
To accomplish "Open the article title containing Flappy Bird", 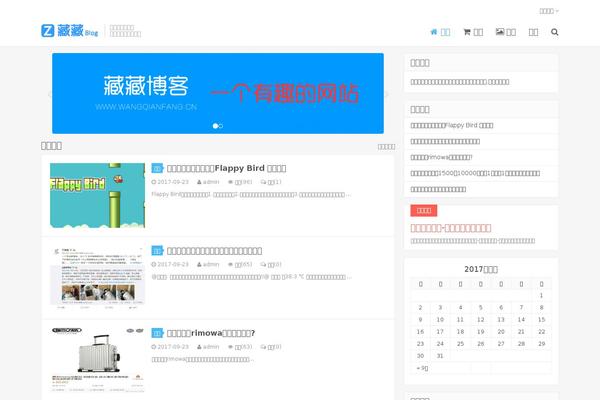I will click(x=227, y=168).
